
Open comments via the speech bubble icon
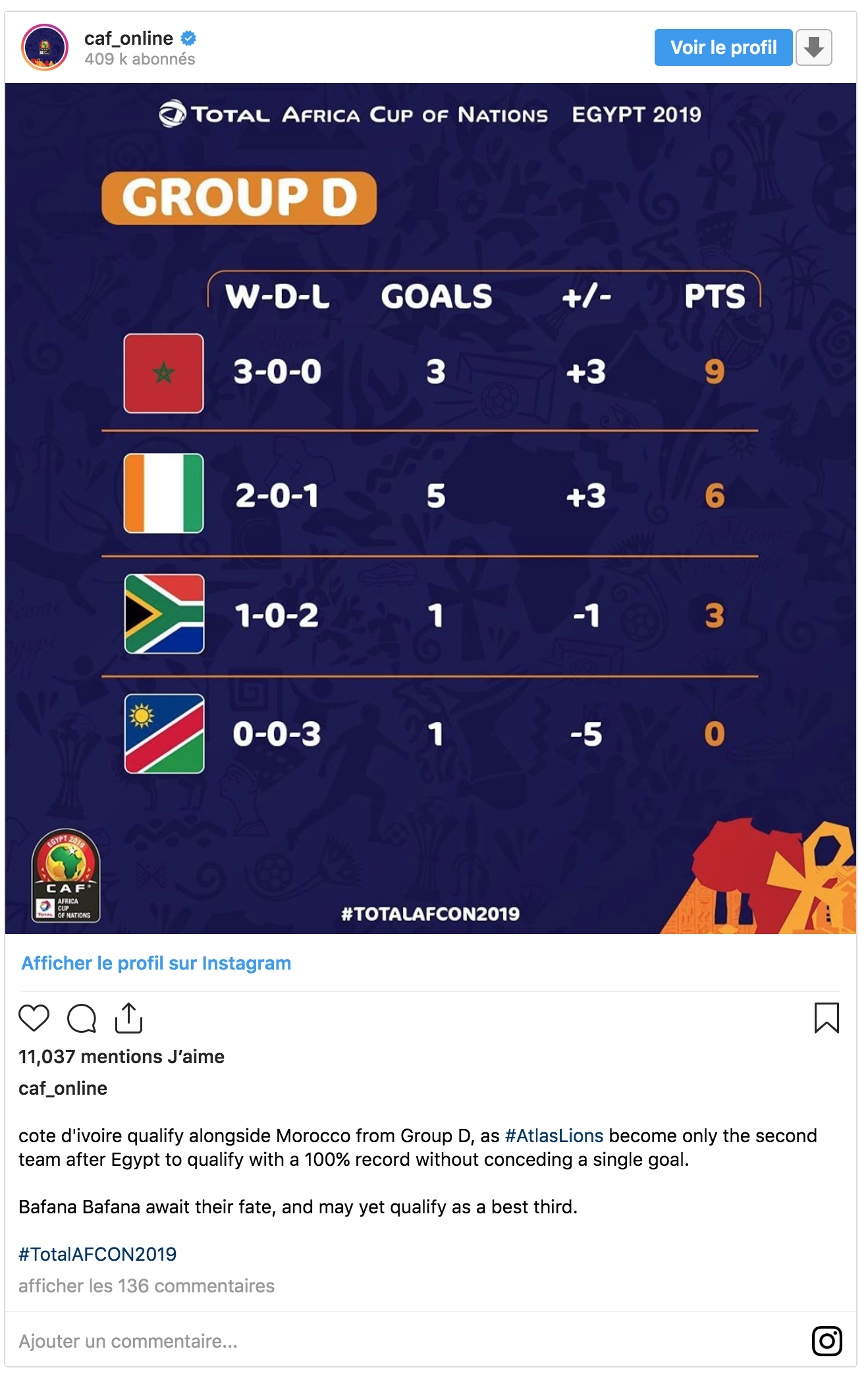[82, 1018]
